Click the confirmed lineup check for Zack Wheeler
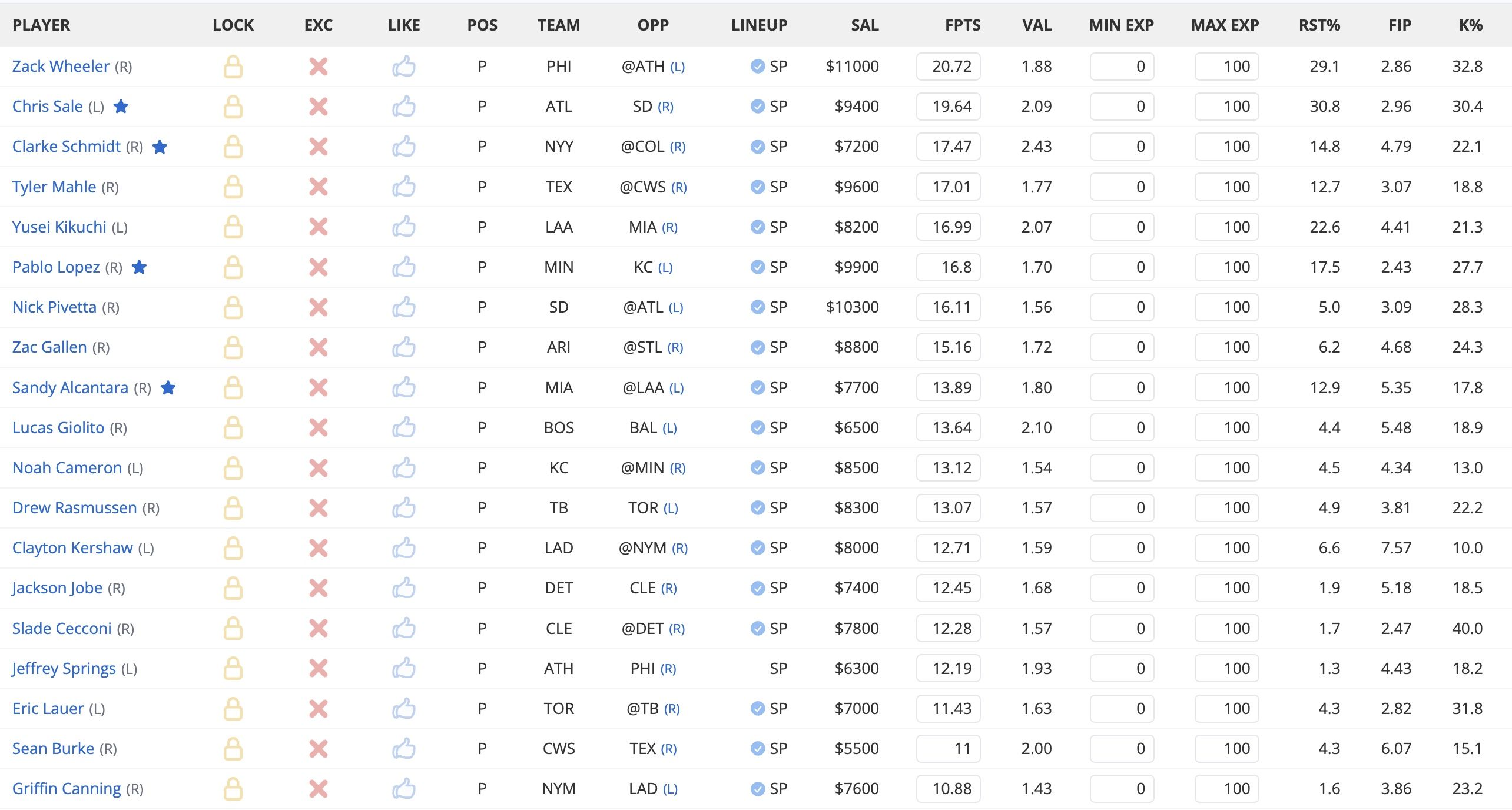Image resolution: width=1512 pixels, height=810 pixels. (758, 67)
